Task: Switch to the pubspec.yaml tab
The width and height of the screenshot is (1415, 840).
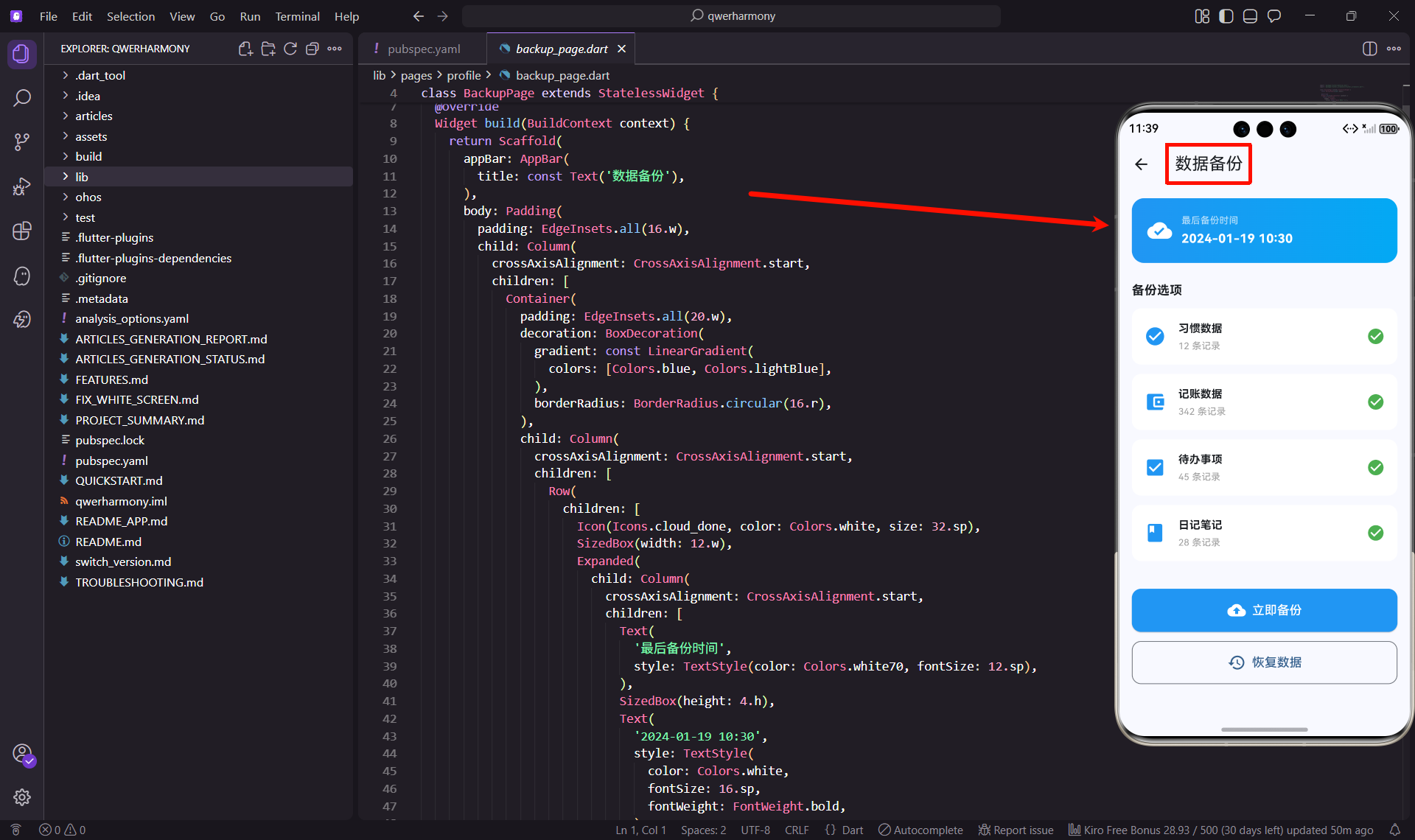Action: click(x=423, y=49)
